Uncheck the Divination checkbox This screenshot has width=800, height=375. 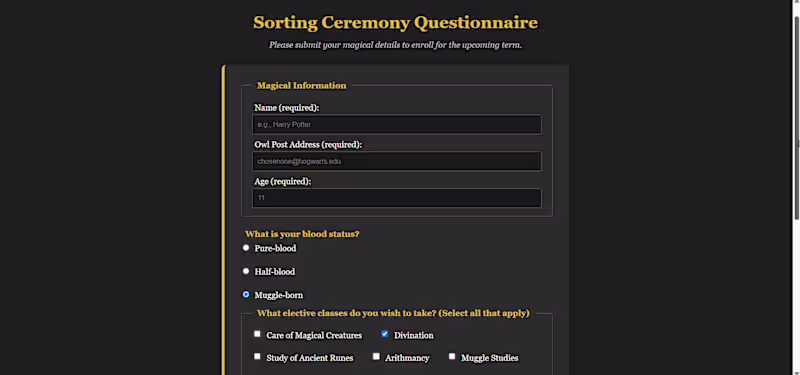[x=385, y=334]
